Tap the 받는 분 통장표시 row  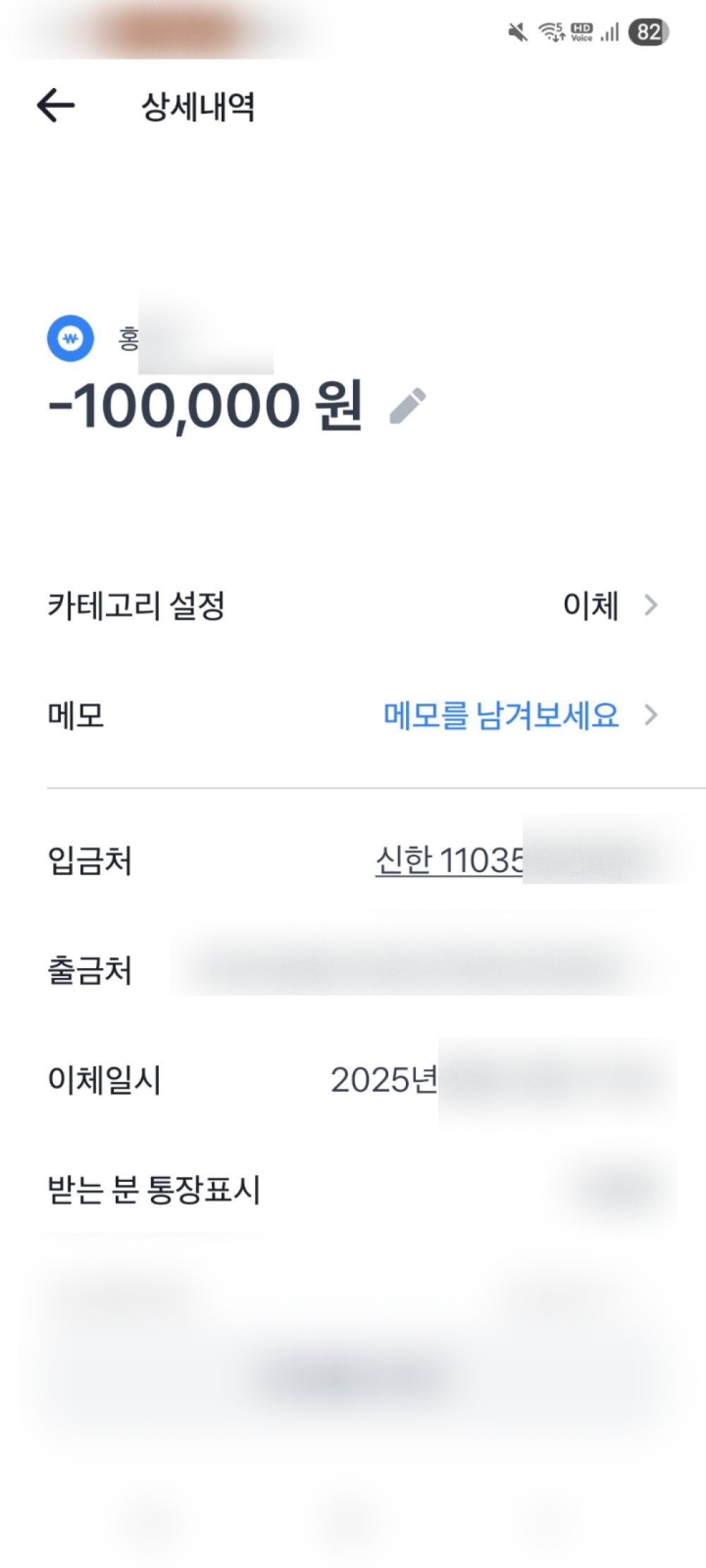154,1189
